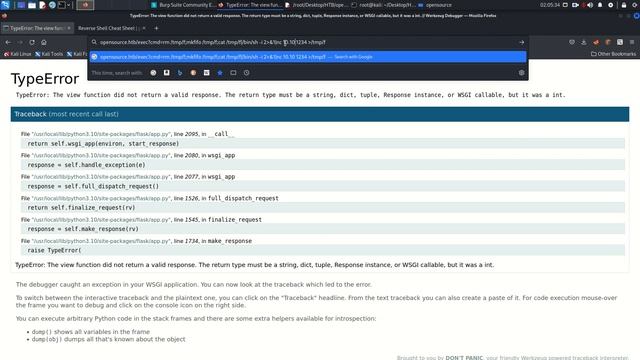Screen dimensions: 640x360
Task: Search with Bing one-off engine icon
Action: click(x=180, y=73)
